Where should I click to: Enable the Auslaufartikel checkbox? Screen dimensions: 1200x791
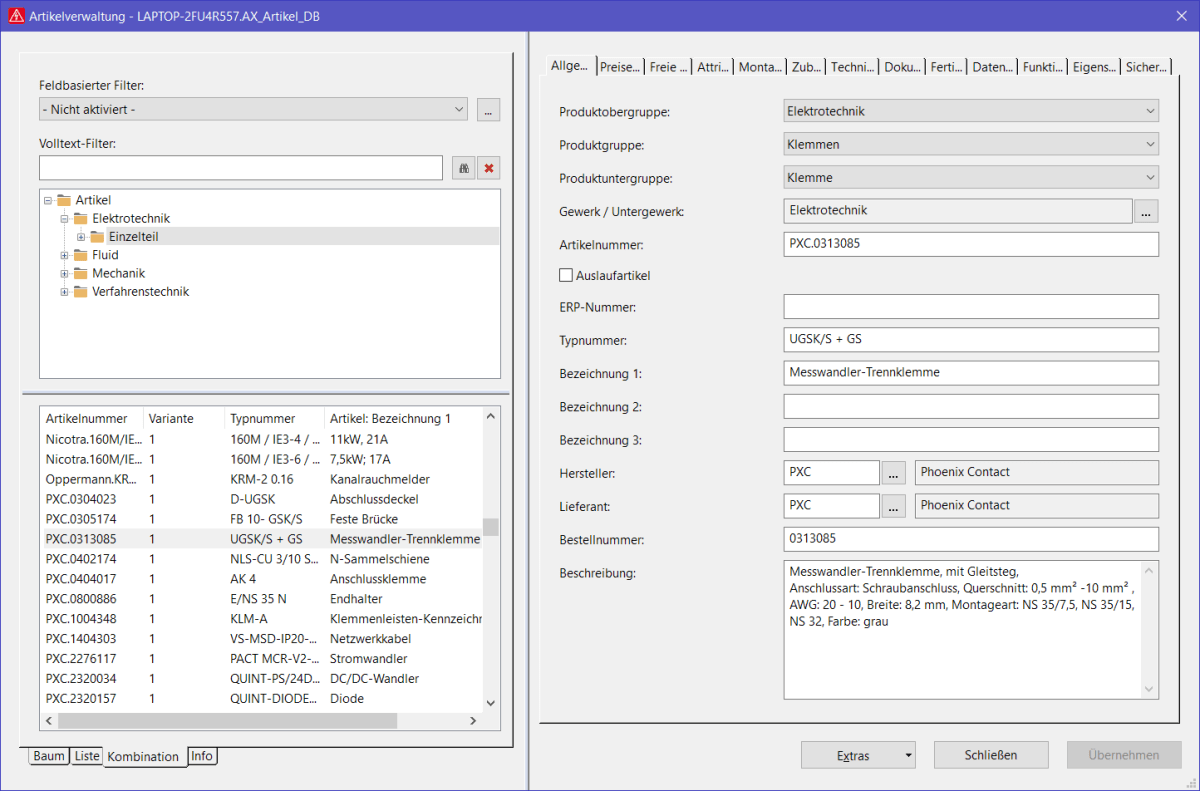[565, 274]
